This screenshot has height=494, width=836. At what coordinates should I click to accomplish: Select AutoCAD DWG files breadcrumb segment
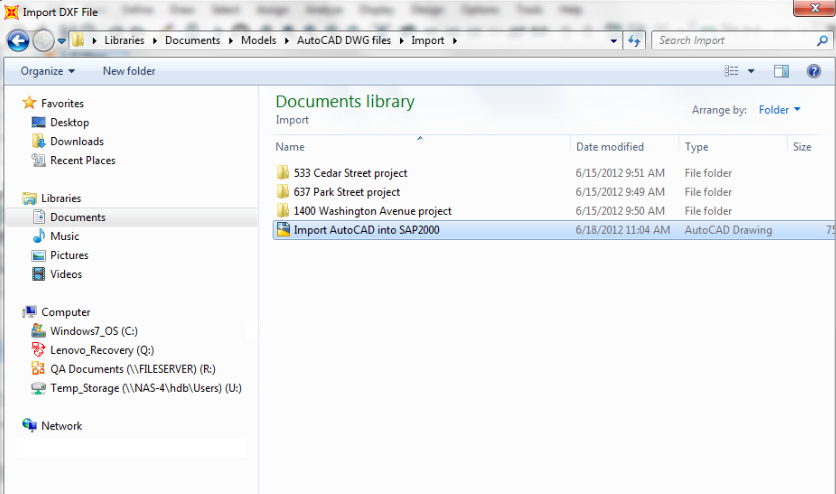click(x=344, y=41)
